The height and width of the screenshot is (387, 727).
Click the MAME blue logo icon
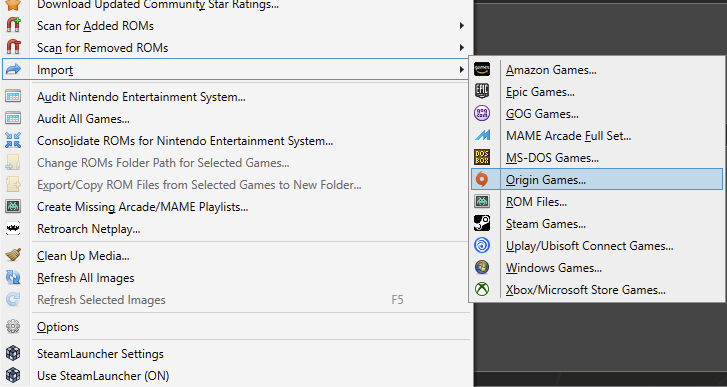(x=482, y=135)
